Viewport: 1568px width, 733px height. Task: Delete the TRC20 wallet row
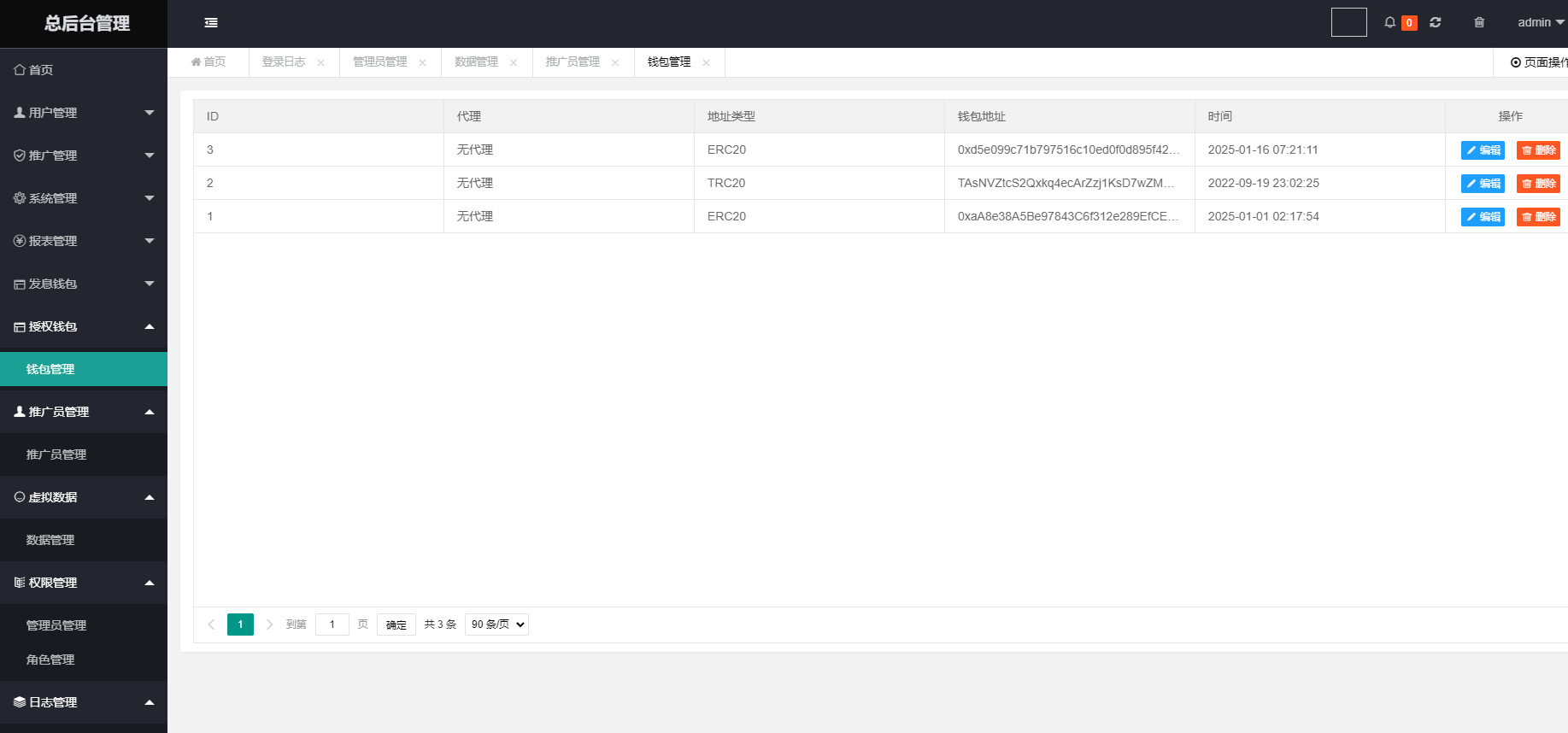[x=1538, y=184]
